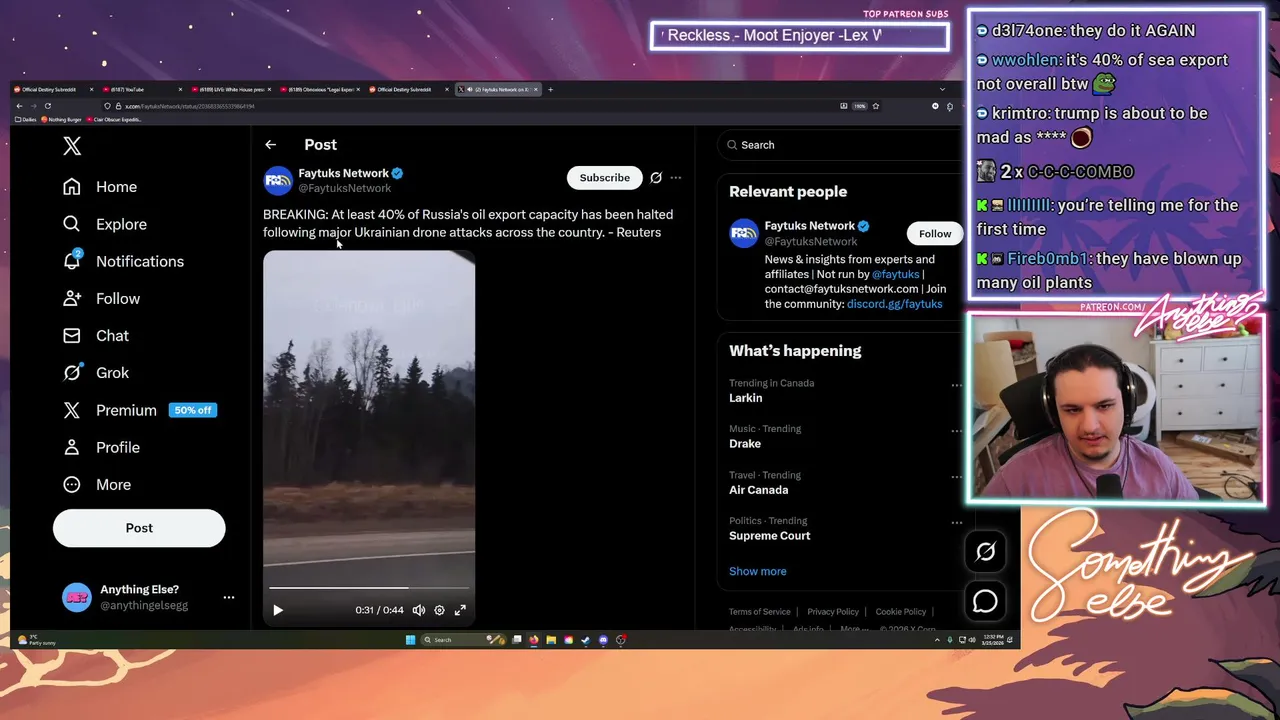
Task: Bookmark this page with the star icon
Action: click(x=876, y=106)
